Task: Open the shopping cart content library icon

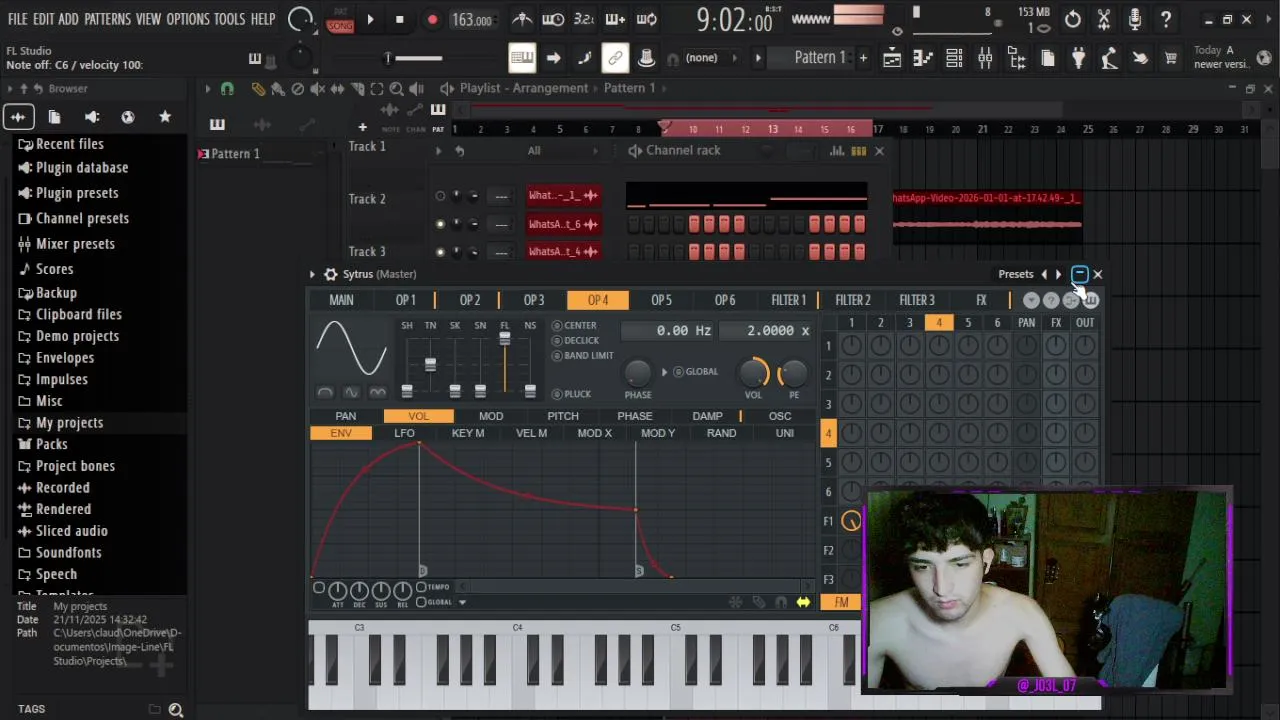Action: coord(1171,59)
